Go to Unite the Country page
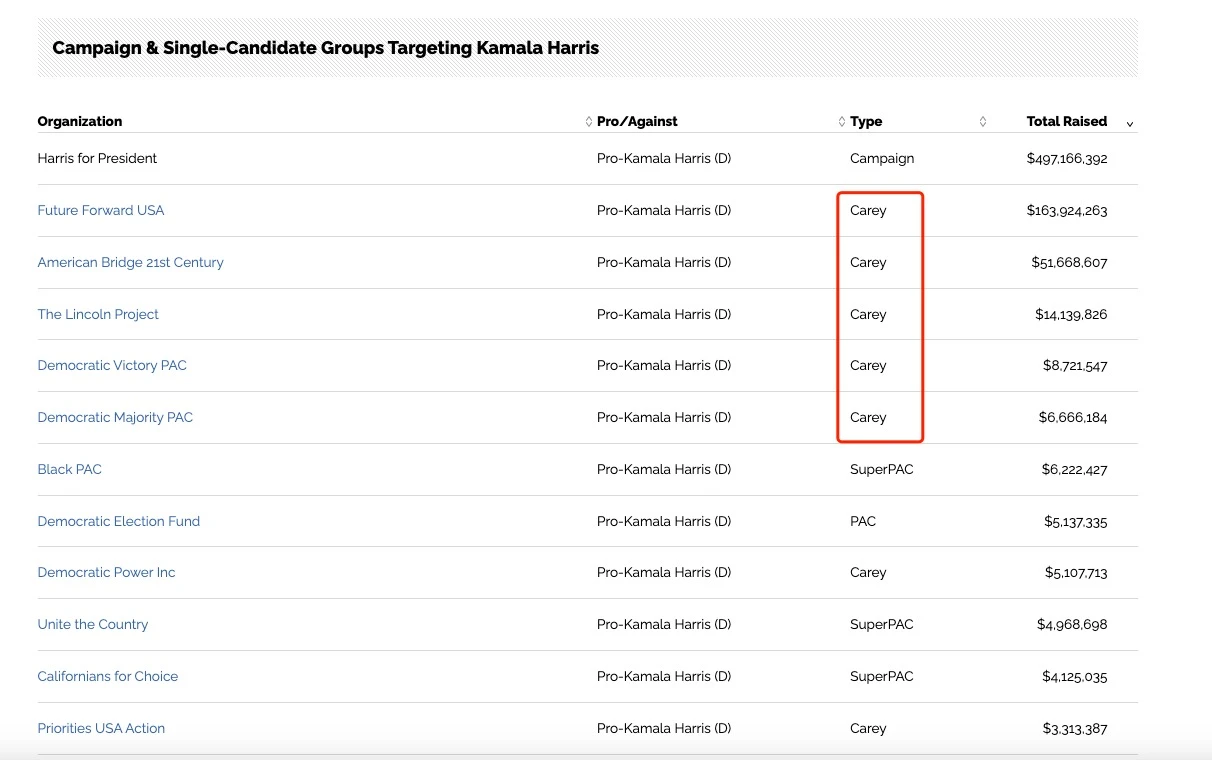1212x760 pixels. (93, 625)
